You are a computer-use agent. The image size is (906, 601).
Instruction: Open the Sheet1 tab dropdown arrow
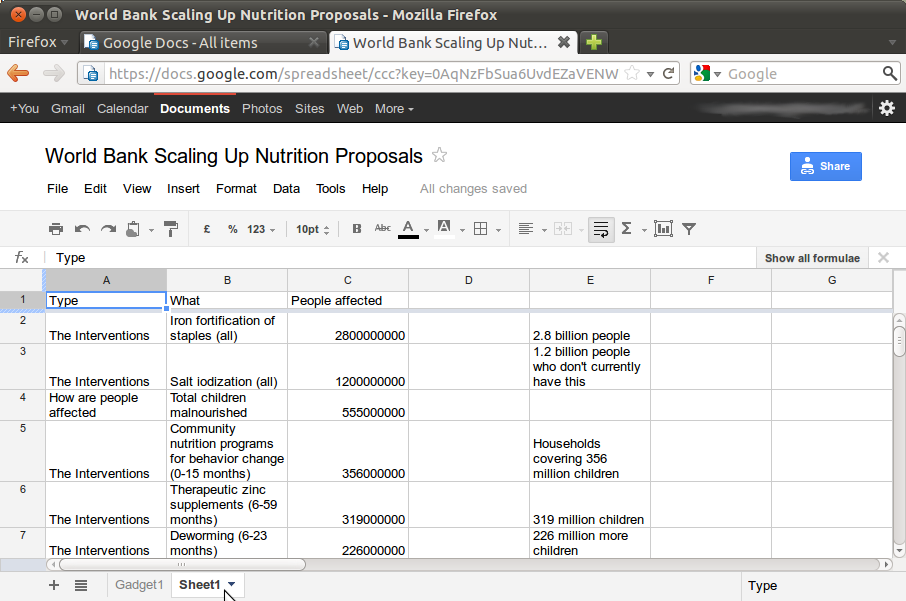click(232, 584)
